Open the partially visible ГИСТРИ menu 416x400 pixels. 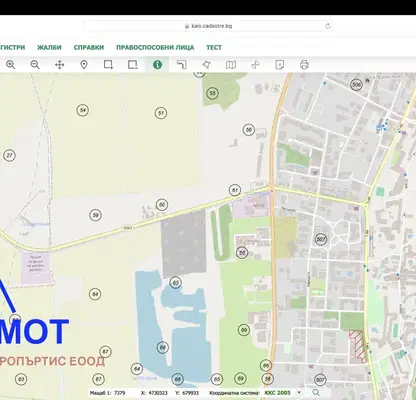point(12,47)
